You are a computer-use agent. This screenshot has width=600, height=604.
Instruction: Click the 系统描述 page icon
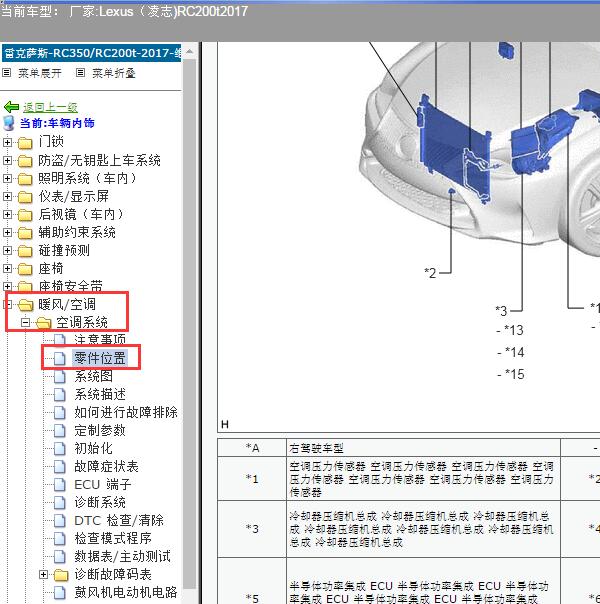60,394
